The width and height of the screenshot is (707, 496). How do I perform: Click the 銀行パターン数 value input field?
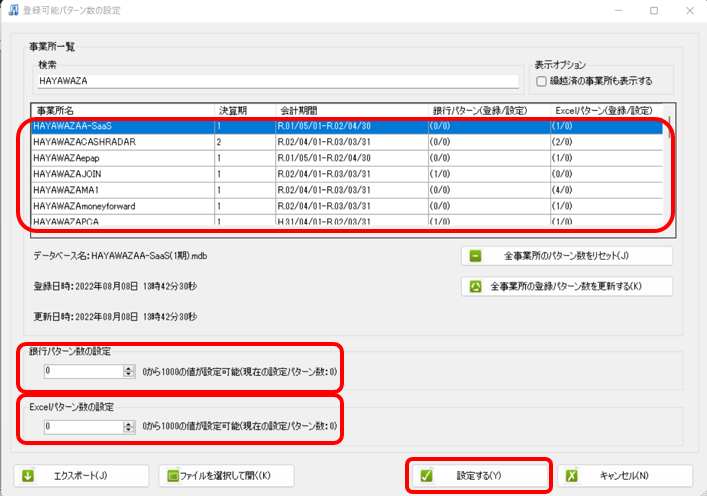(83, 372)
